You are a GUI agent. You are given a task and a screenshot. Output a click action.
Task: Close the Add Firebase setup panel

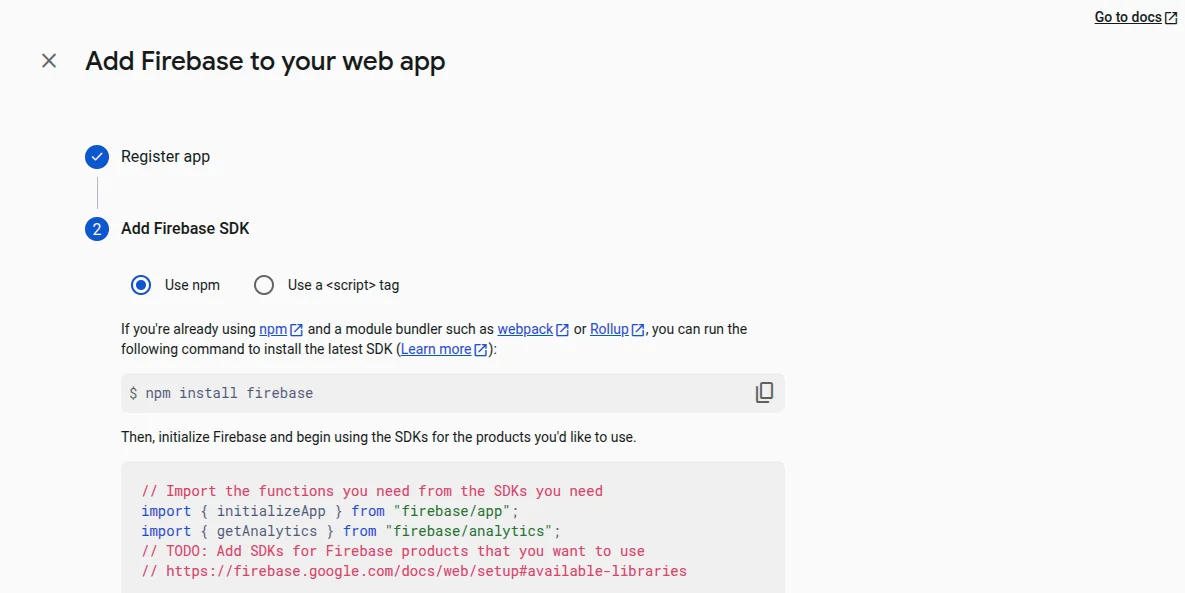click(x=49, y=61)
